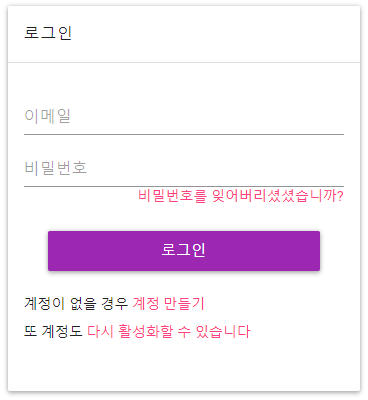Screen dimensions: 368x400
Task: Click the 이메일 placeholder label
Action: (47, 116)
